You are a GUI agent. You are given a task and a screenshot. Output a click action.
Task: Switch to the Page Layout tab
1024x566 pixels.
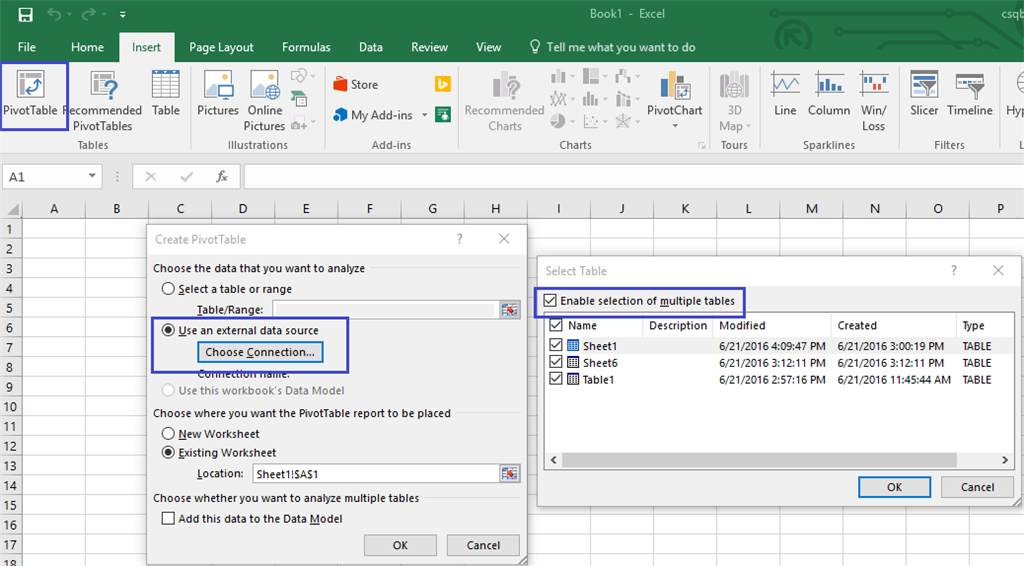(x=221, y=47)
